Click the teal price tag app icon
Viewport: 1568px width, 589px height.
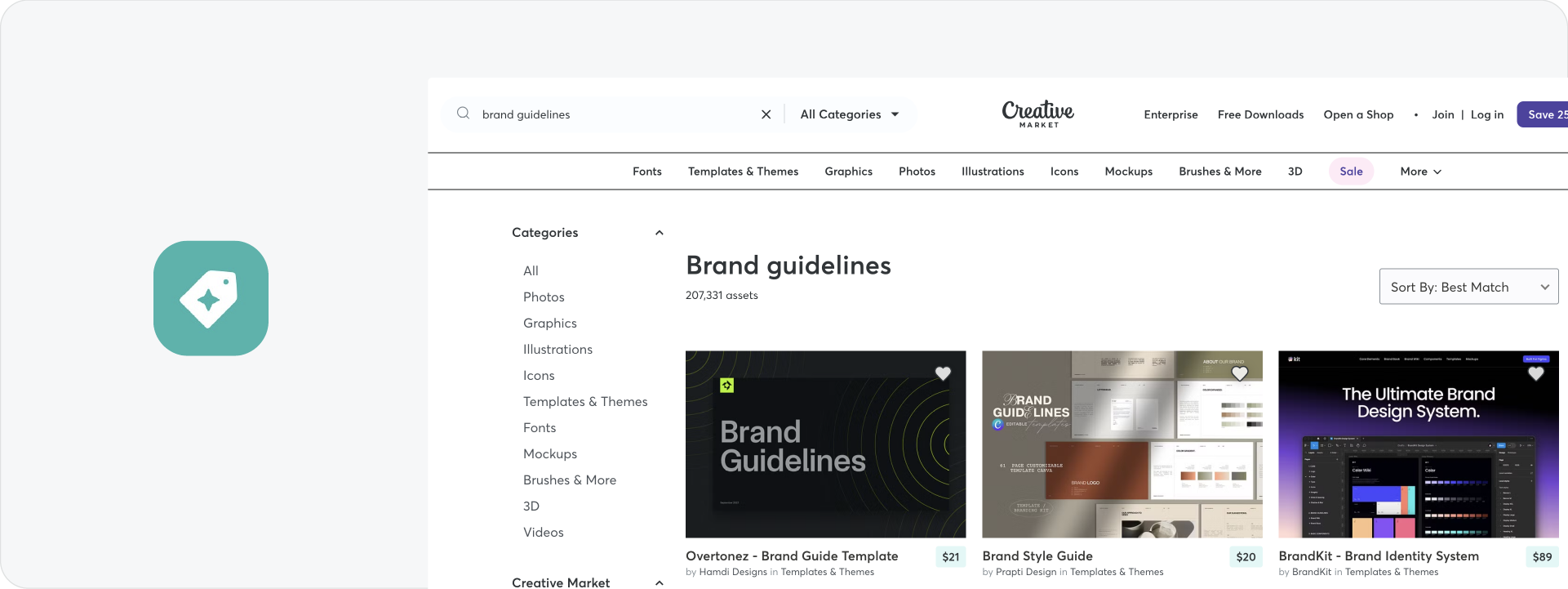click(211, 298)
